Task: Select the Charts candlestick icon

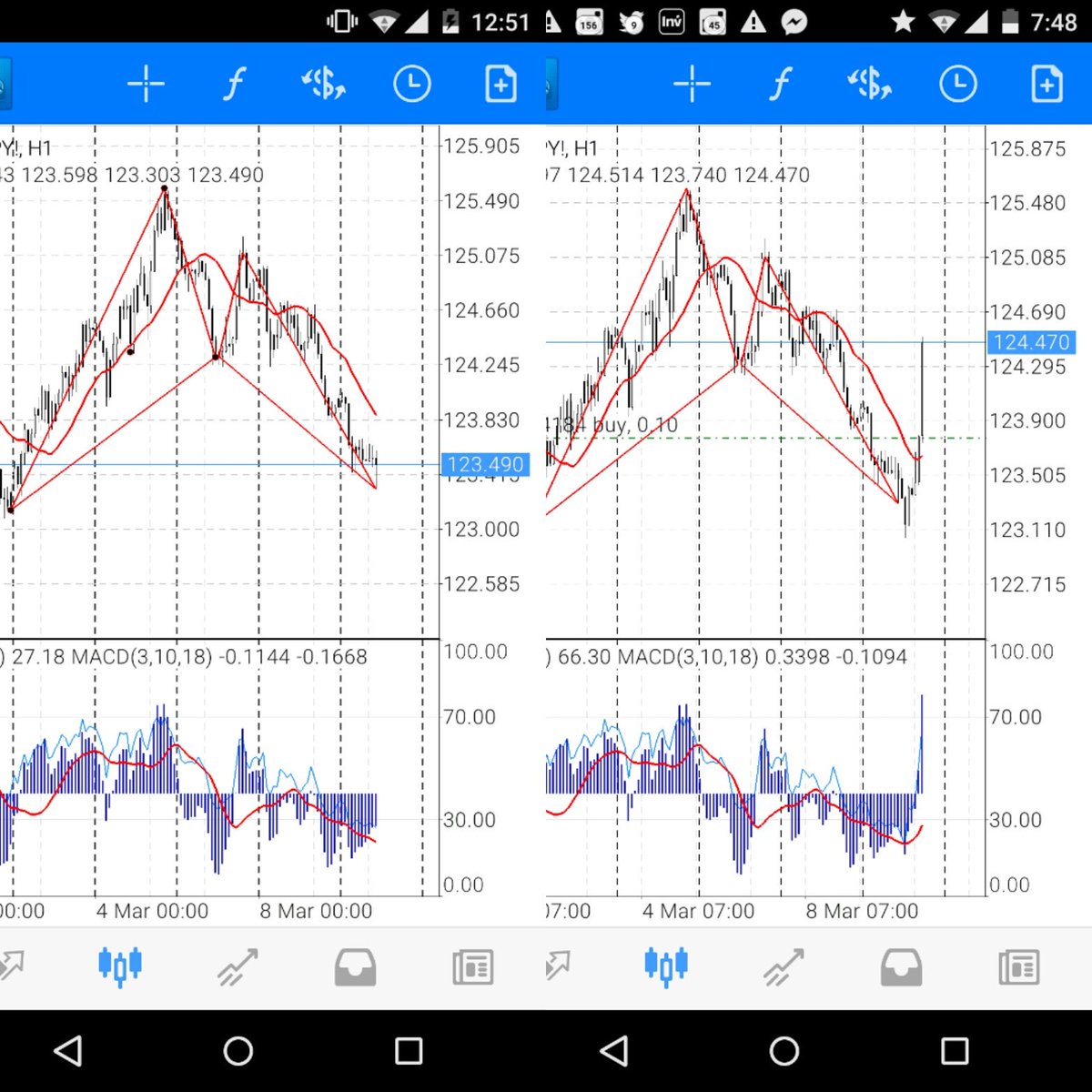Action: (x=119, y=966)
